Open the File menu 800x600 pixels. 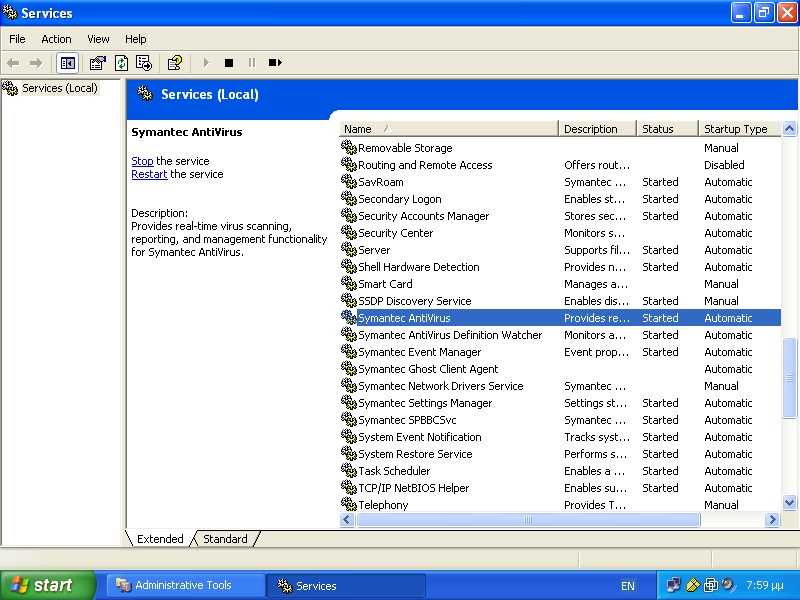[17, 39]
